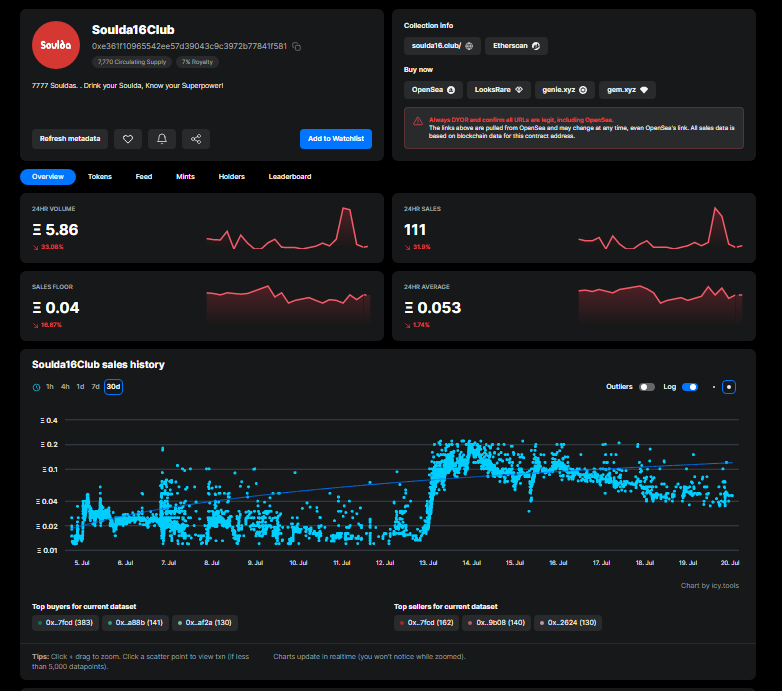Screen dimensions: 782x691
Task: Click the 24HR Average sparkline chart
Action: (660, 305)
